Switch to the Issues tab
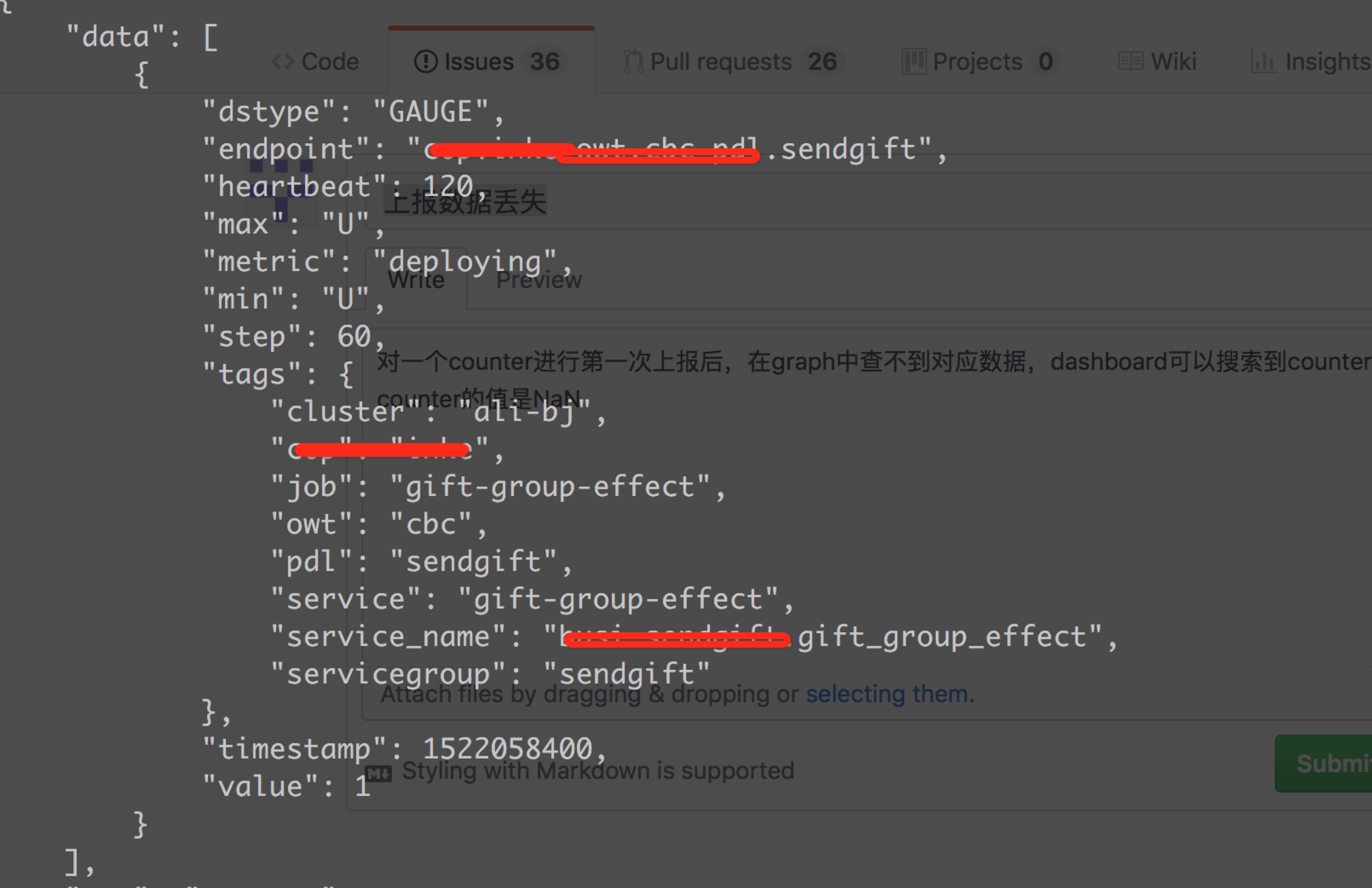The width and height of the screenshot is (1372, 888). (x=490, y=61)
